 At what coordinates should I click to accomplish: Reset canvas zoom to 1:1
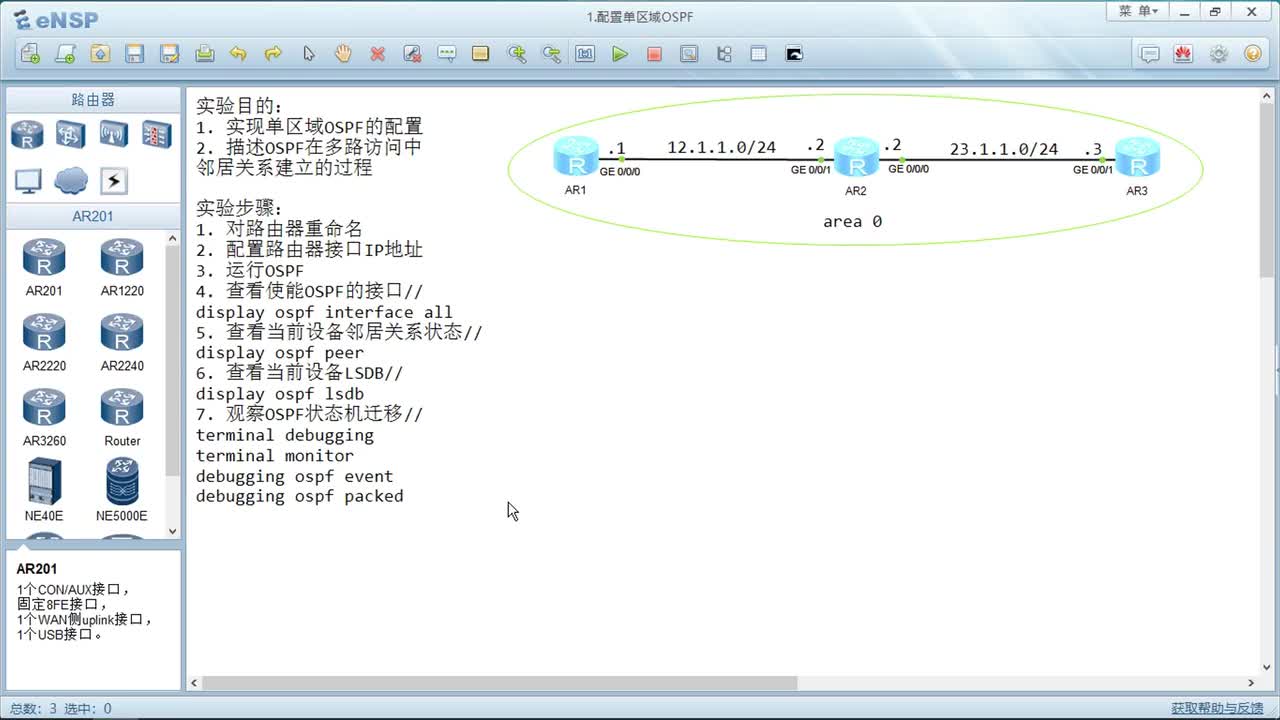point(585,54)
